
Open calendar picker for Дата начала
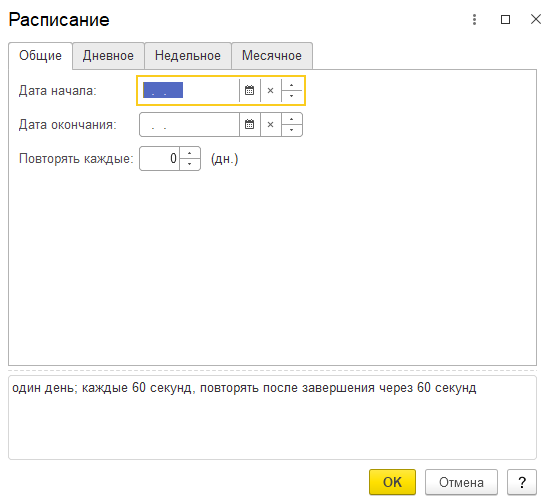[250, 91]
